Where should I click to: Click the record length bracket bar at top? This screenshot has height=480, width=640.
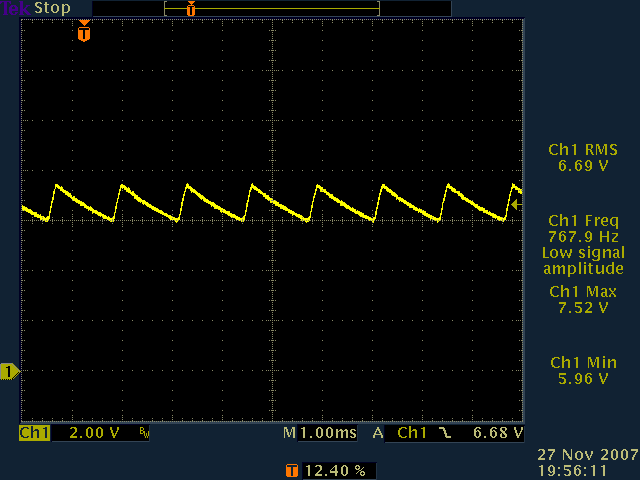click(x=272, y=9)
